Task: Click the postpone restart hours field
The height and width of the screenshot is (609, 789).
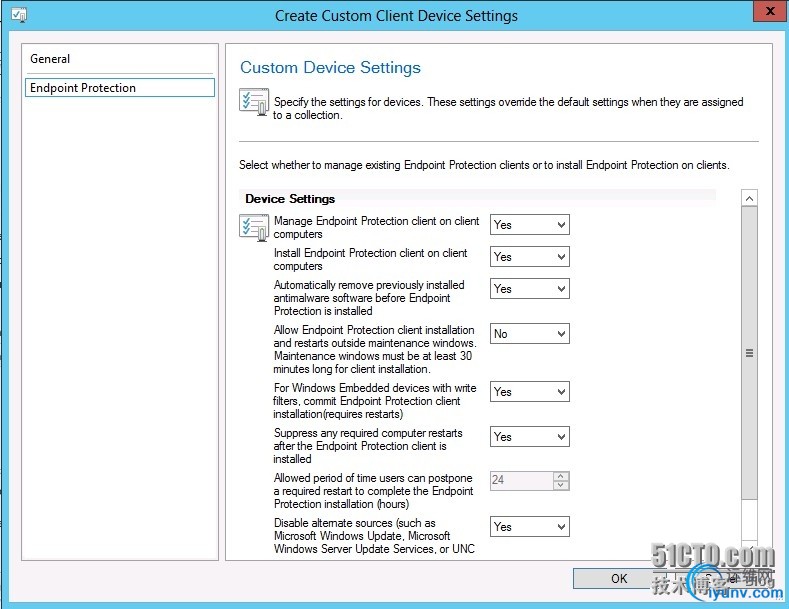Action: [521, 480]
